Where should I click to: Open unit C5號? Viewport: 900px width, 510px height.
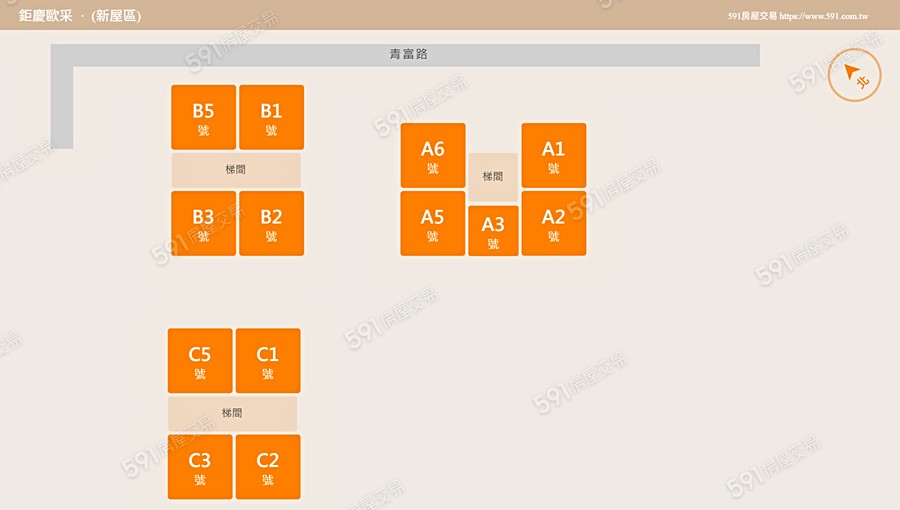(x=200, y=361)
